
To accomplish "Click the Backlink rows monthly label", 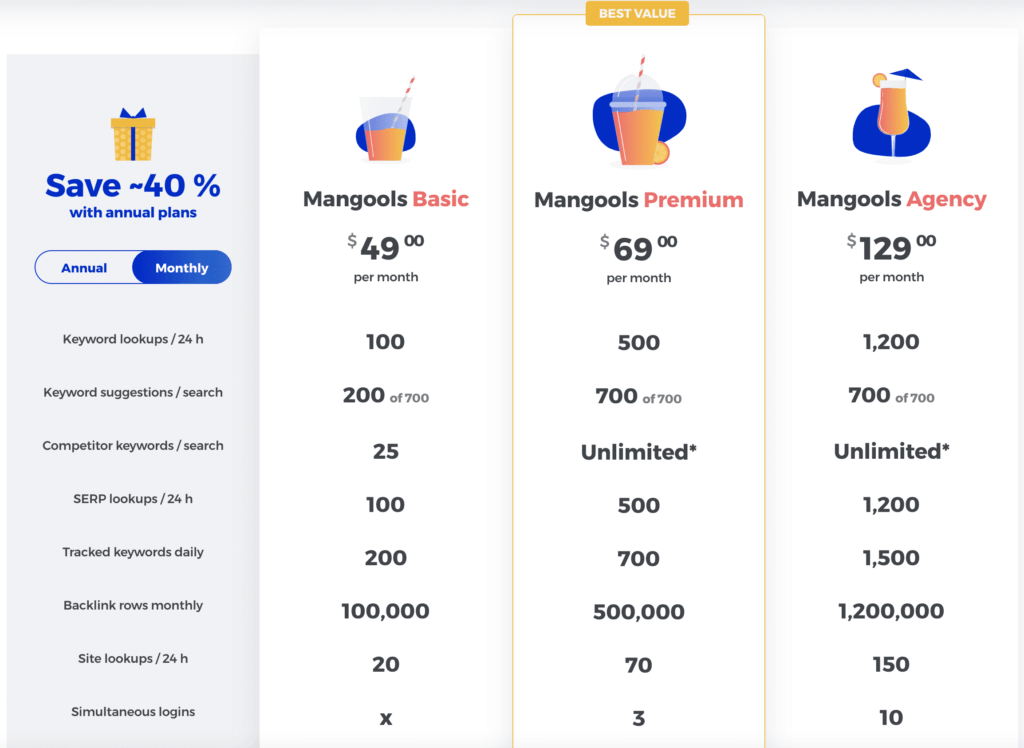I will pos(133,605).
